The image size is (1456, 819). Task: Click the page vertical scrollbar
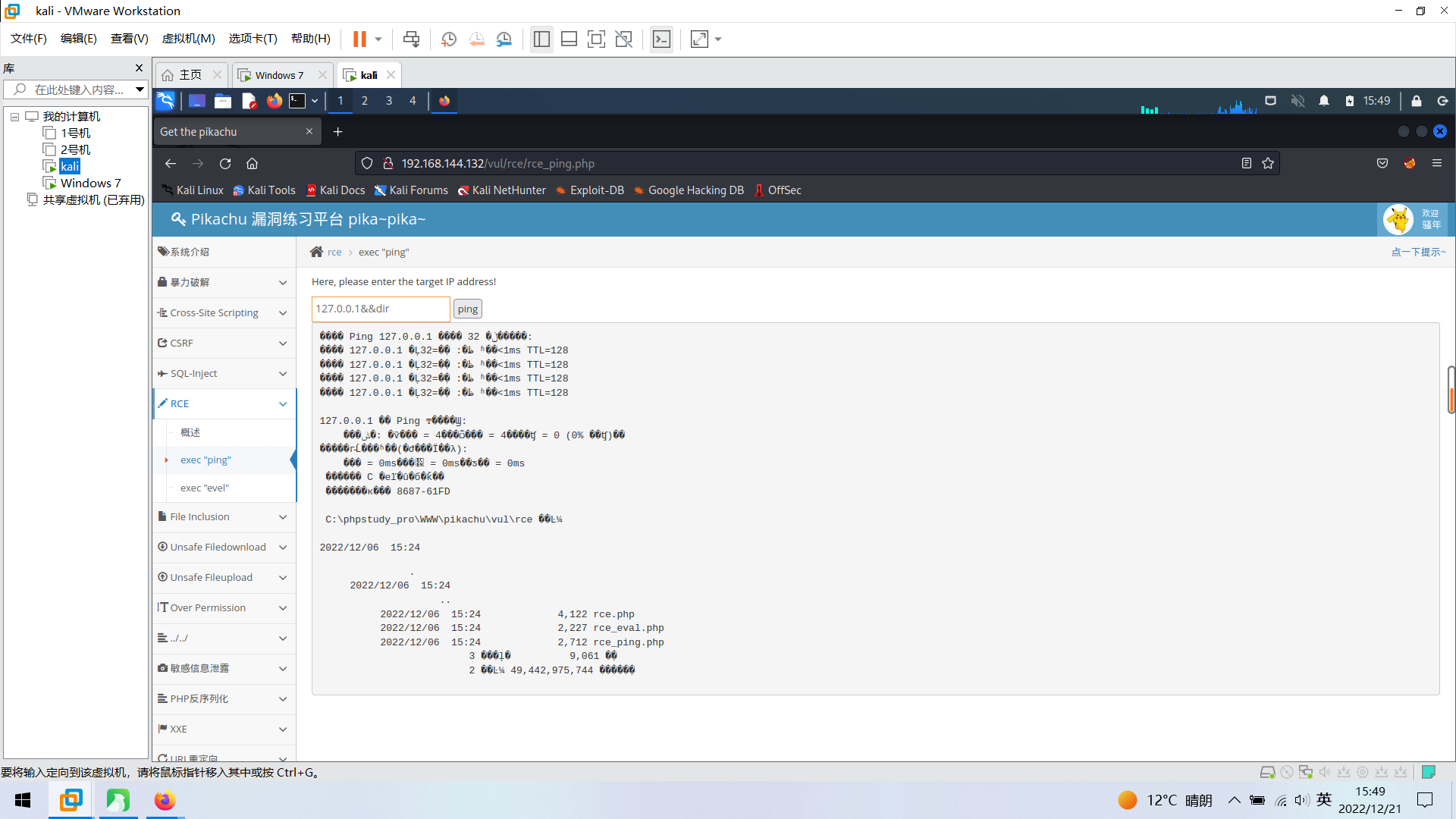coord(1450,389)
